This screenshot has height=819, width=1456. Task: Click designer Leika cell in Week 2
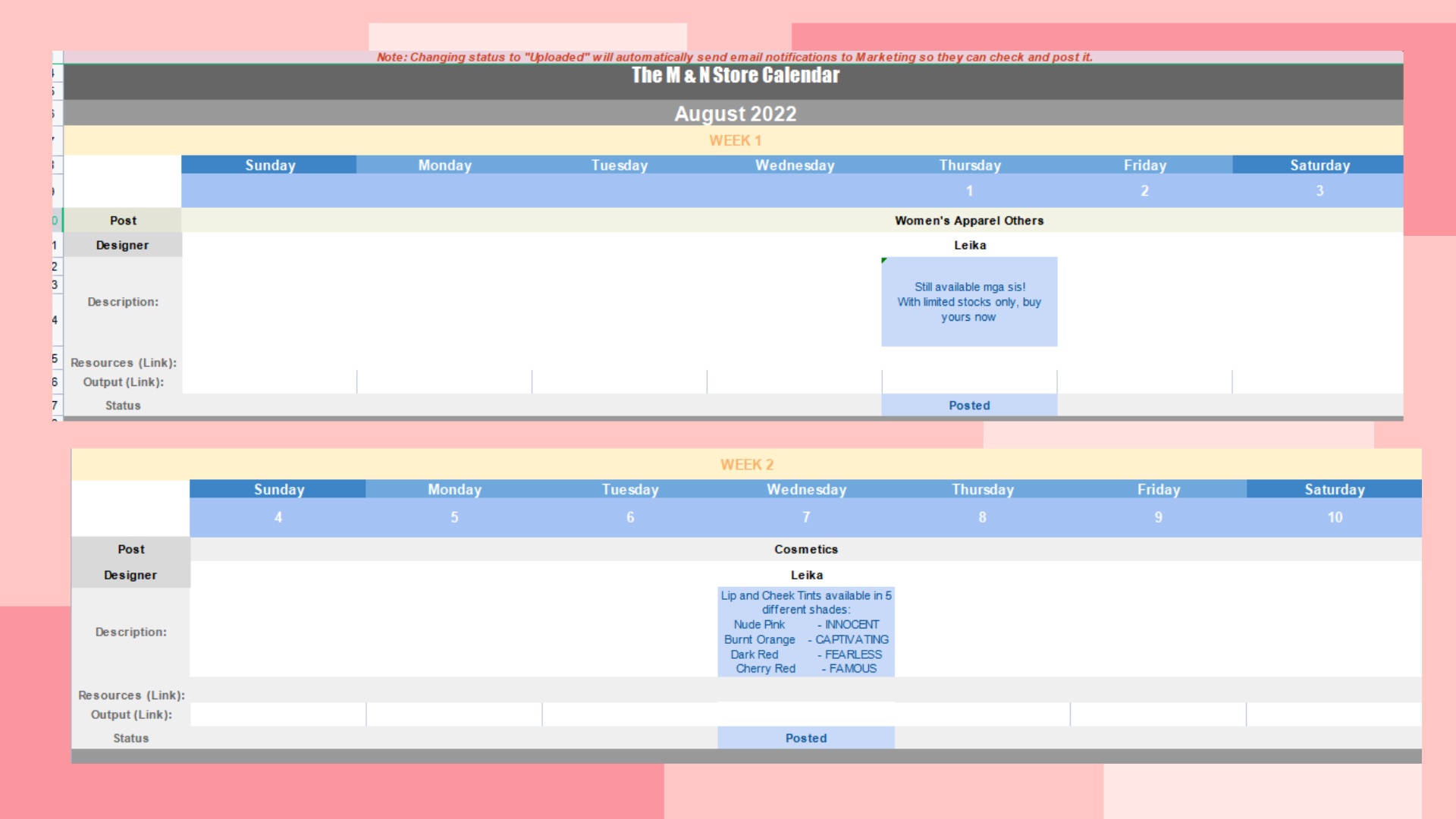(806, 575)
